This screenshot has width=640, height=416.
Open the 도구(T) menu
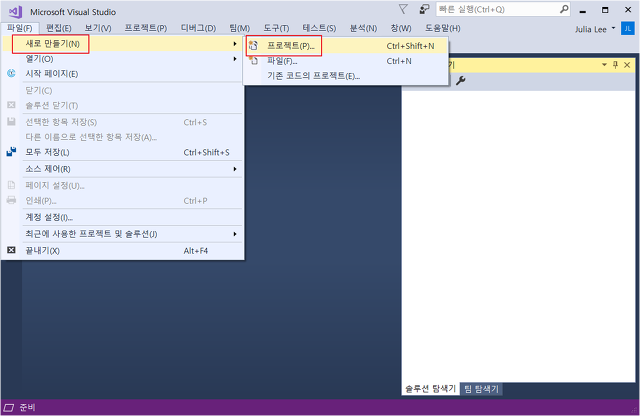[x=276, y=28]
